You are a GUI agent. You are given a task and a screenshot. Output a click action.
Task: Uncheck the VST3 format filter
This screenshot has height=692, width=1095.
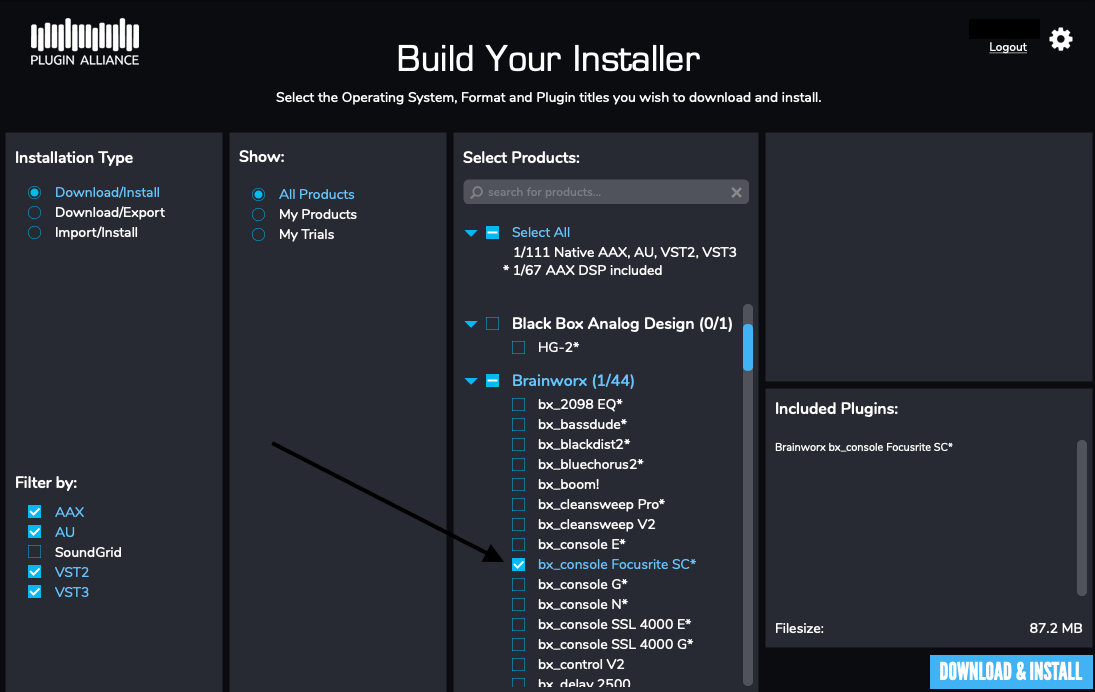pos(34,592)
